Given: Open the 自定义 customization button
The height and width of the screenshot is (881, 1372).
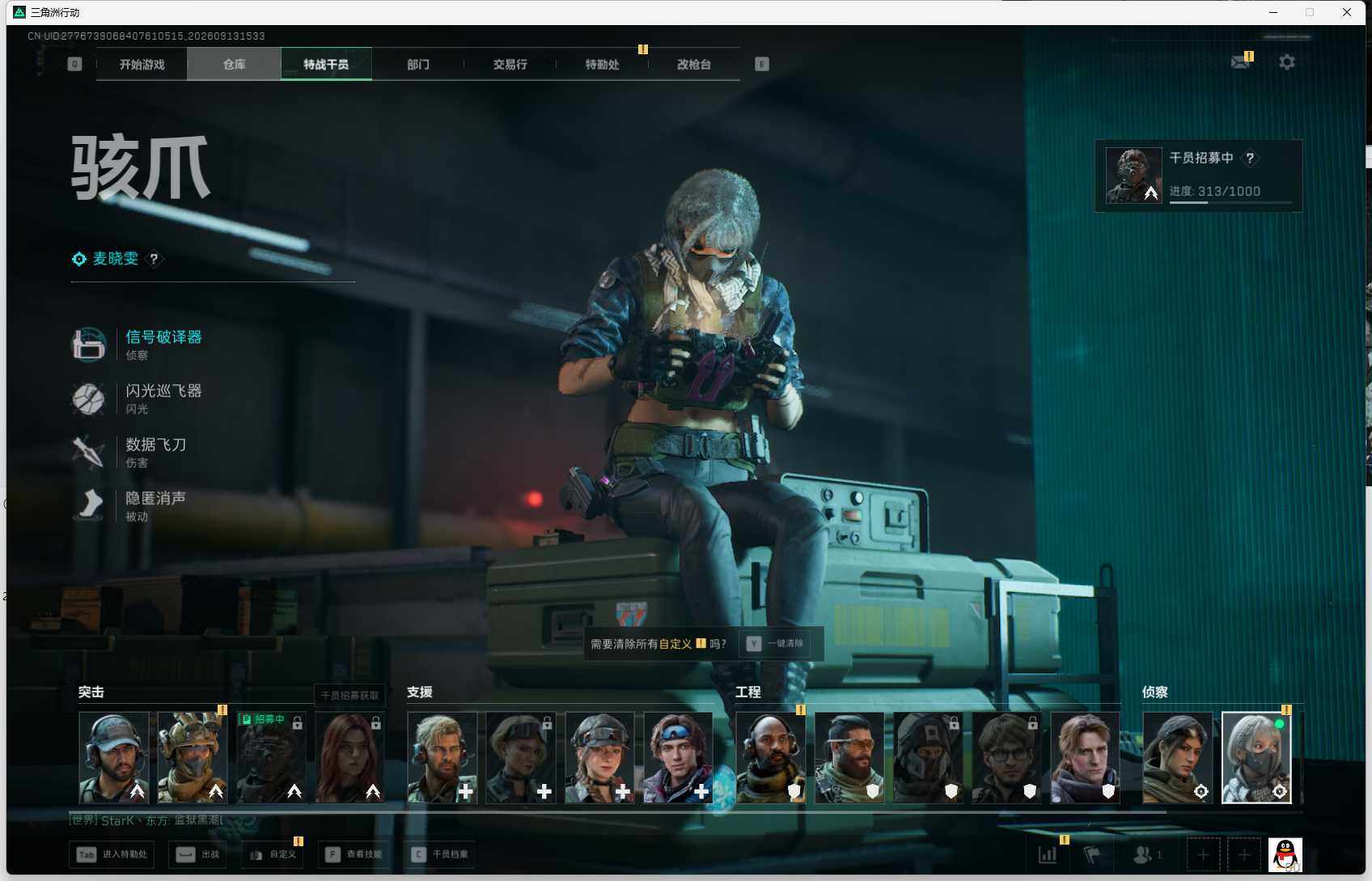Looking at the screenshot, I should coord(273,854).
